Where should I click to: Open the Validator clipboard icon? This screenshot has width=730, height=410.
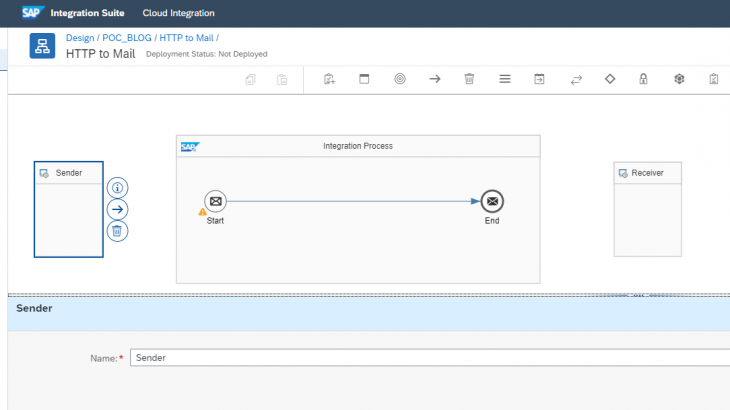[x=714, y=79]
